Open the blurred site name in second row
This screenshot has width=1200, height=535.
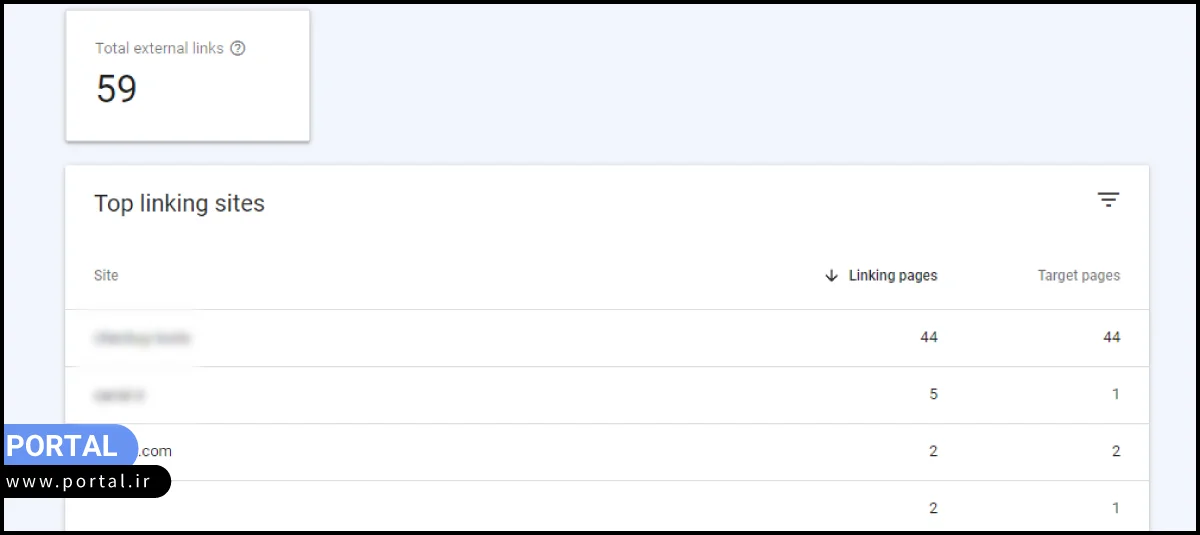click(119, 395)
